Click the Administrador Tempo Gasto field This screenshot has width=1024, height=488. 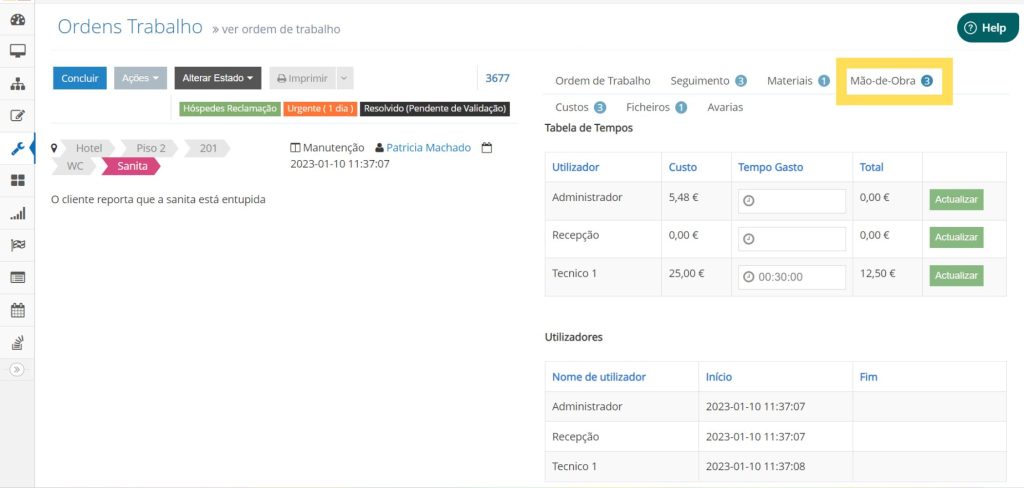(792, 201)
